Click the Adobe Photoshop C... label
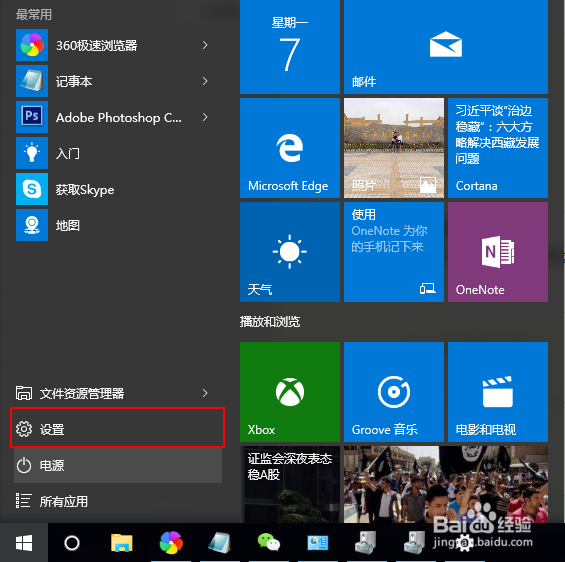The width and height of the screenshot is (565, 562). [x=119, y=118]
